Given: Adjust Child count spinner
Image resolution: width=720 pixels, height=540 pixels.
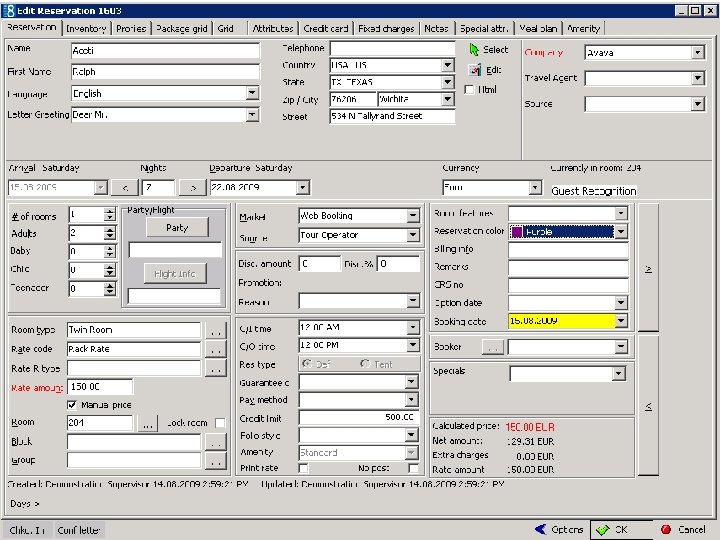Looking at the screenshot, I should tap(109, 270).
